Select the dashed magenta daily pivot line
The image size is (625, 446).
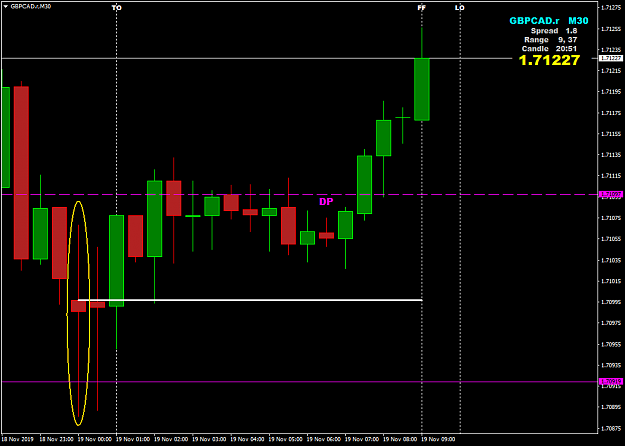(x=299, y=195)
